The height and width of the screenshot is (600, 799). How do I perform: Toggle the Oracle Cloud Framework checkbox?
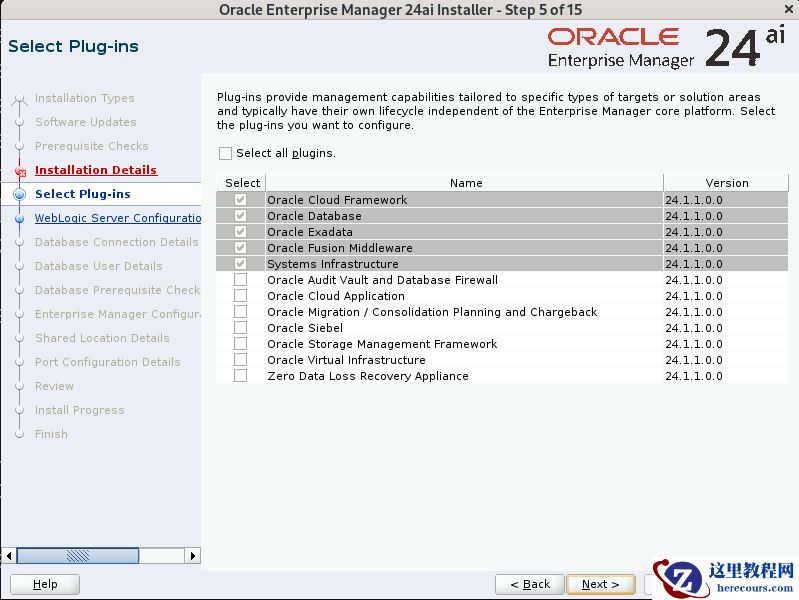click(241, 200)
